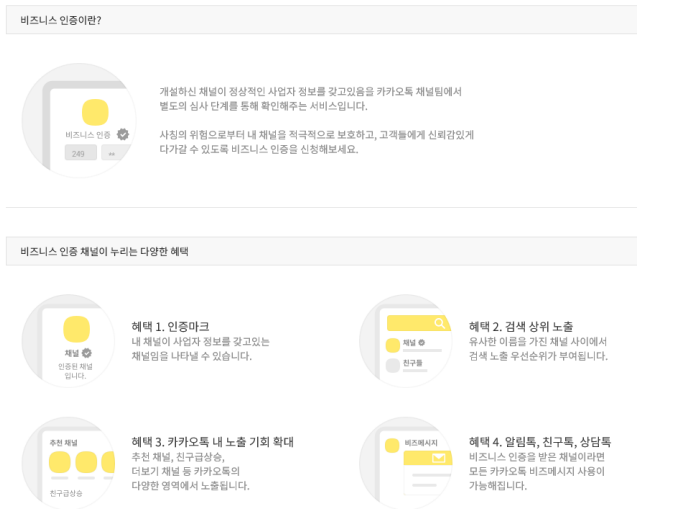Click the magnifier search icon in yellow bar

pos(439,323)
